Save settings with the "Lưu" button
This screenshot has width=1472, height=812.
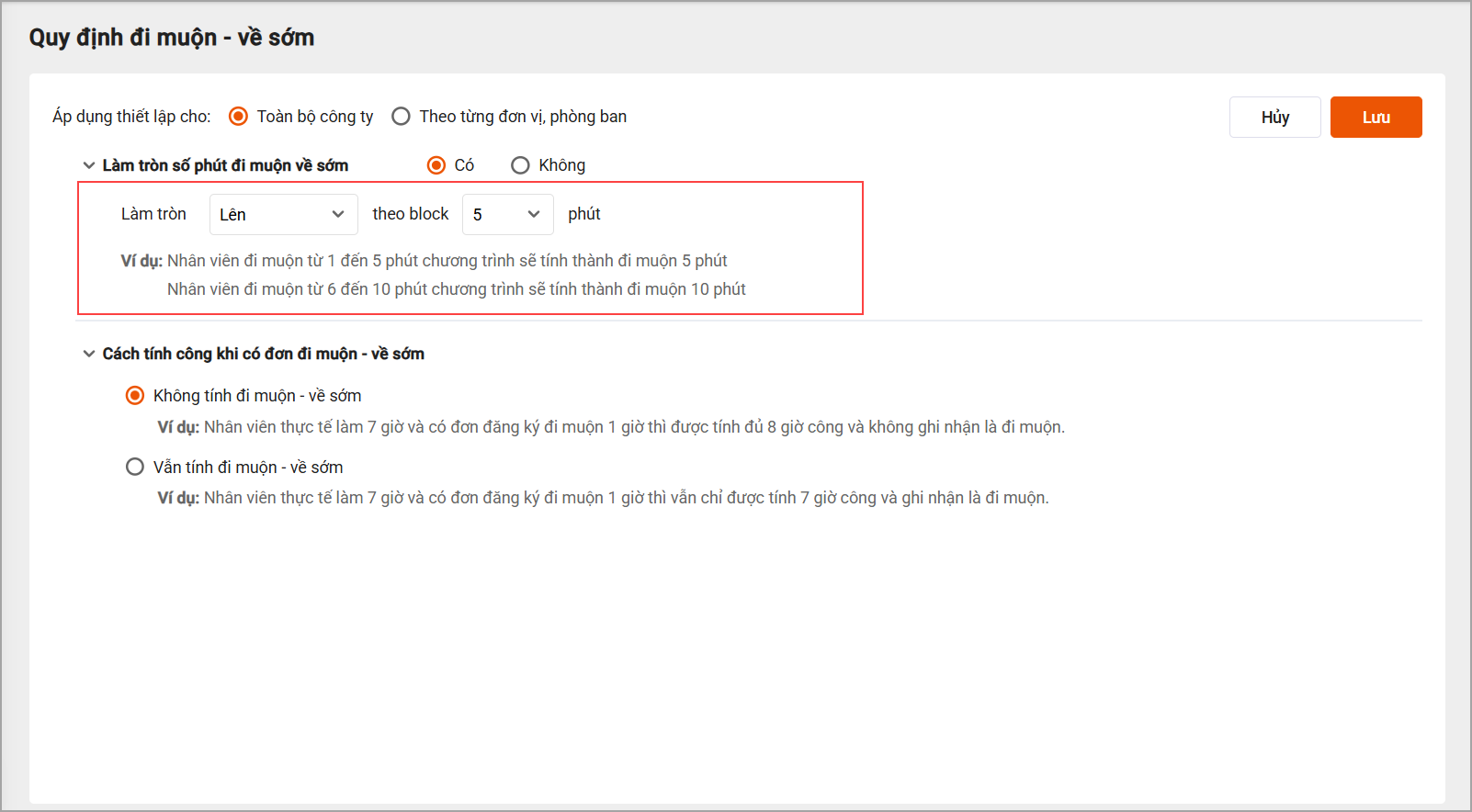[1376, 118]
